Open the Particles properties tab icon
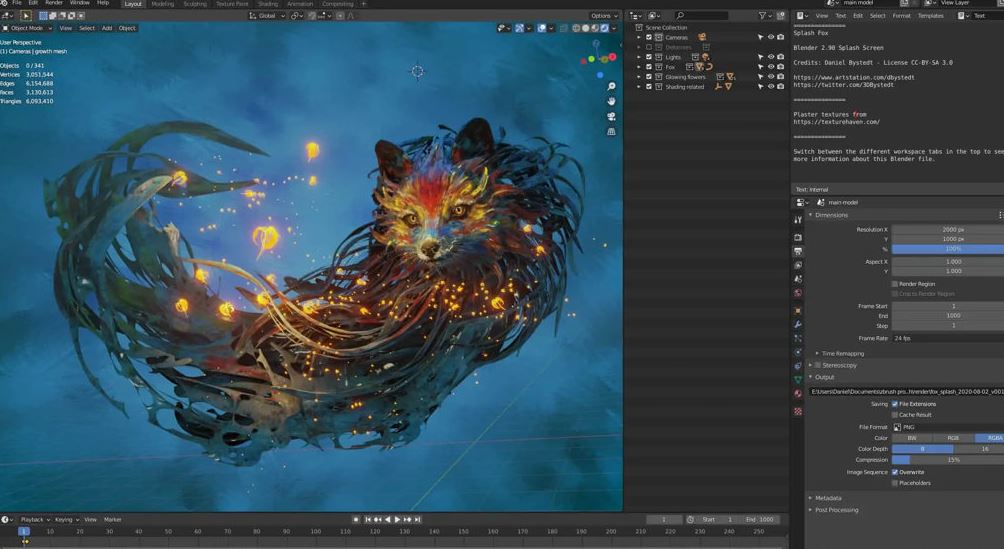 798,338
